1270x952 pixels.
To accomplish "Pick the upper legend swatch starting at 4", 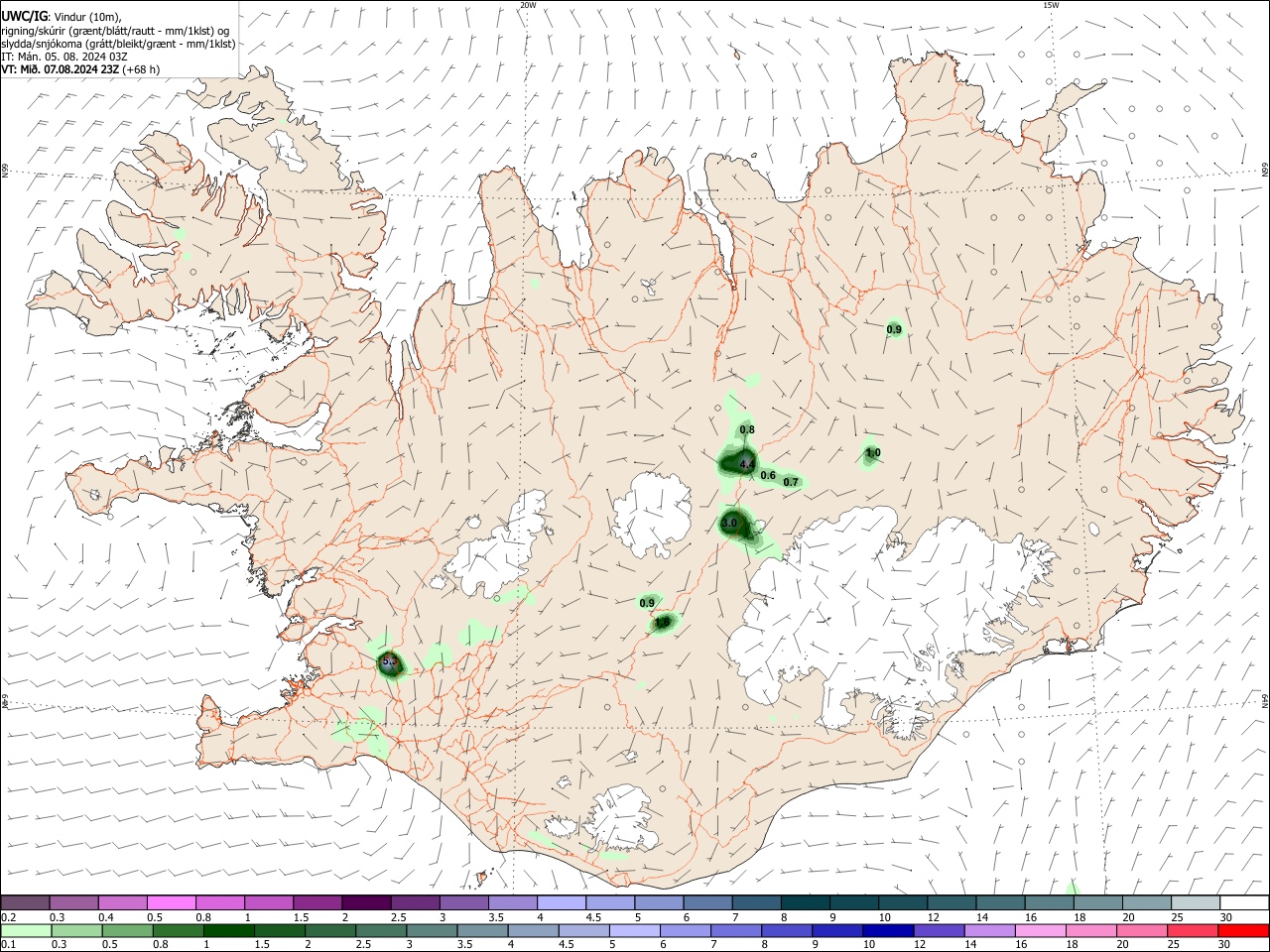I will click(560, 903).
